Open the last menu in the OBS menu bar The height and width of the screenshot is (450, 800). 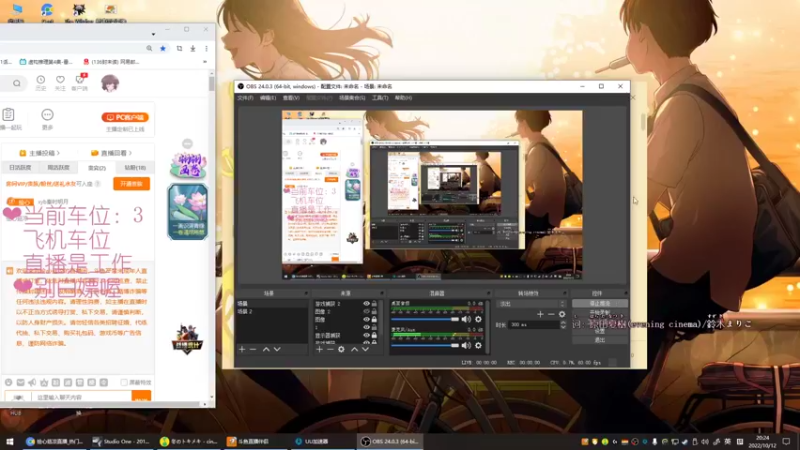coord(403,97)
